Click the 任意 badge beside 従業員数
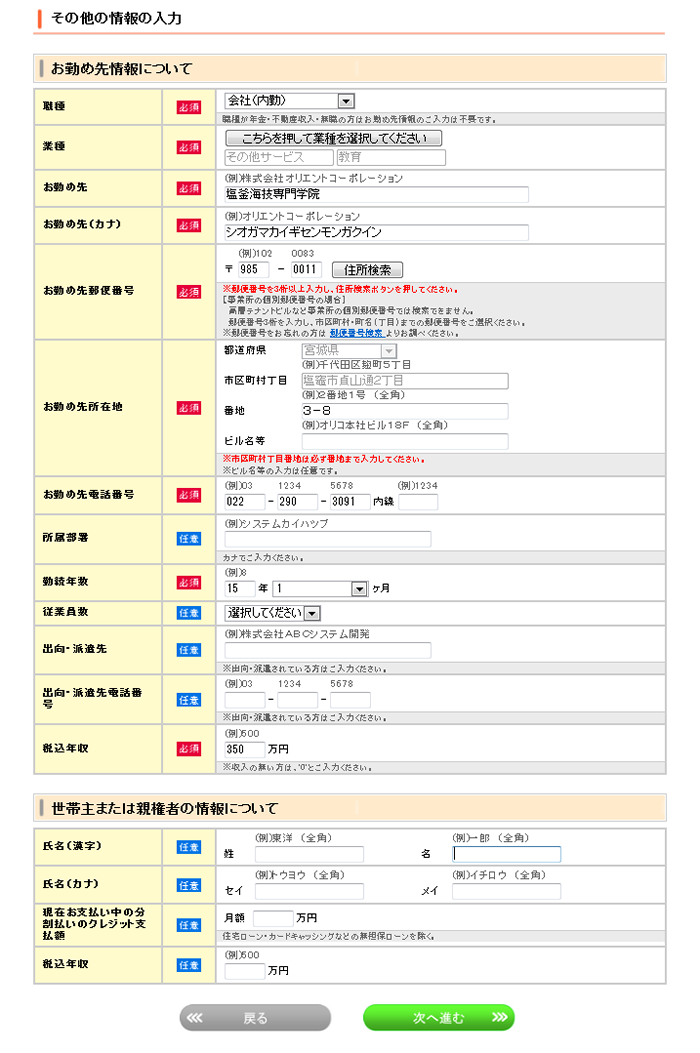This screenshot has height=1053, width=700. [189, 613]
